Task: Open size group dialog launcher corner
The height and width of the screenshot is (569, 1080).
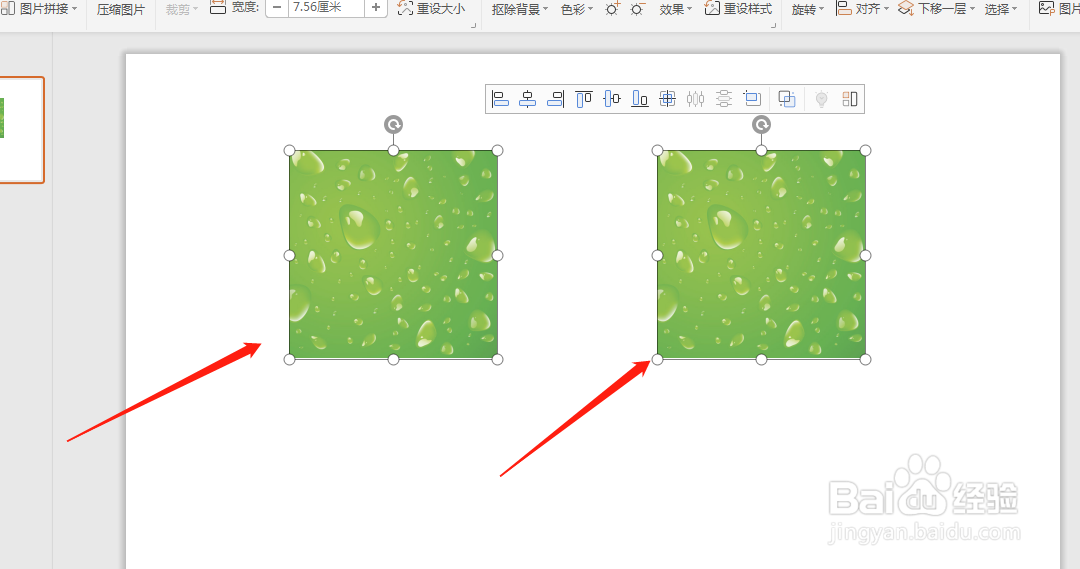Action: (x=473, y=25)
